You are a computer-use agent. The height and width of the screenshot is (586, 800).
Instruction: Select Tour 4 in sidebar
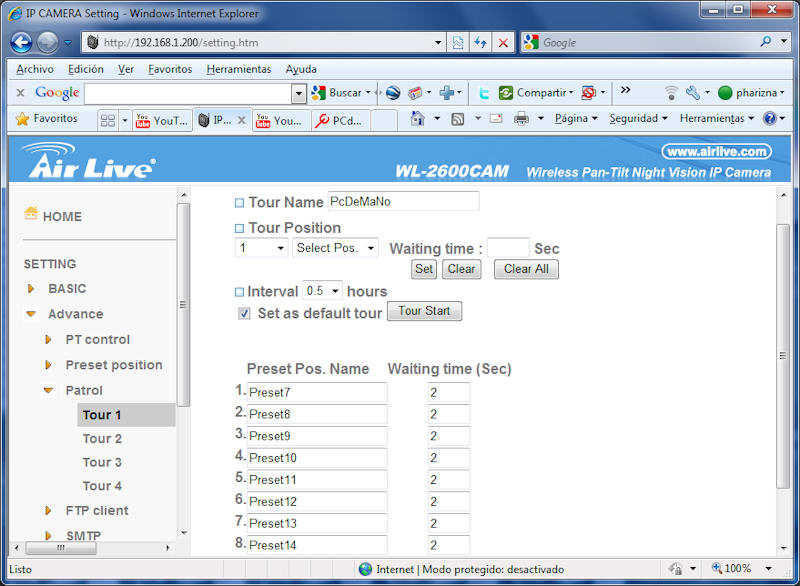point(102,486)
